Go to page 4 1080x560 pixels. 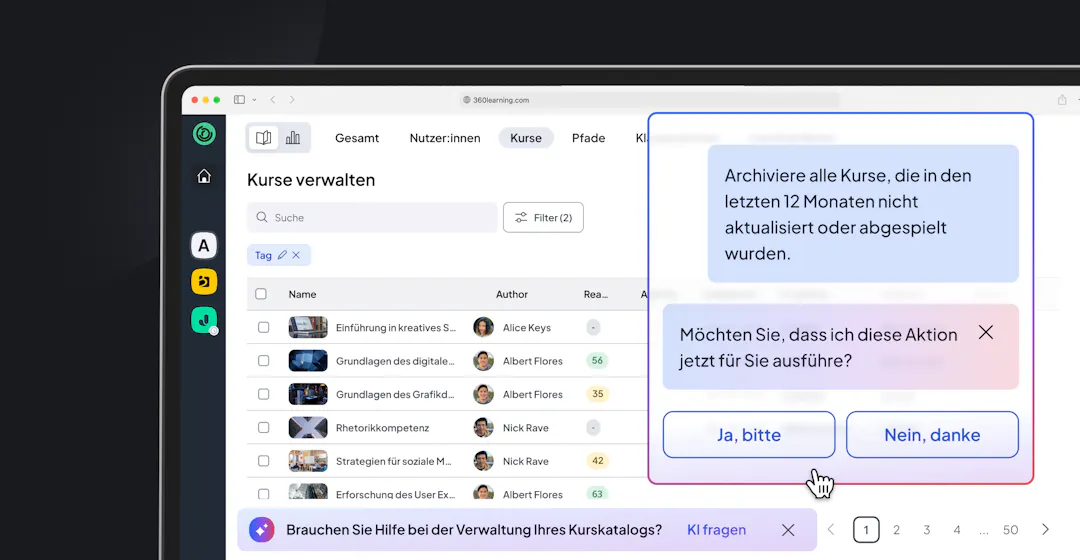click(x=957, y=530)
